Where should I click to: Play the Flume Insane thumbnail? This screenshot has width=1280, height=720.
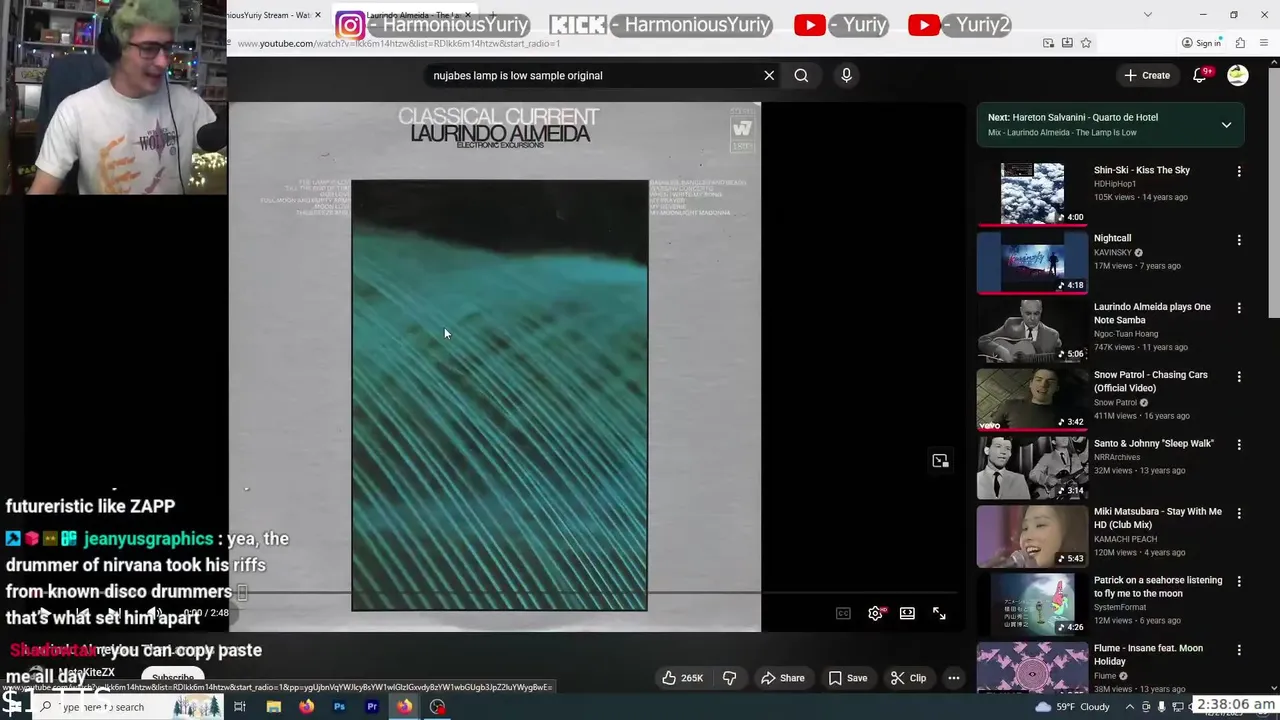click(x=1032, y=668)
